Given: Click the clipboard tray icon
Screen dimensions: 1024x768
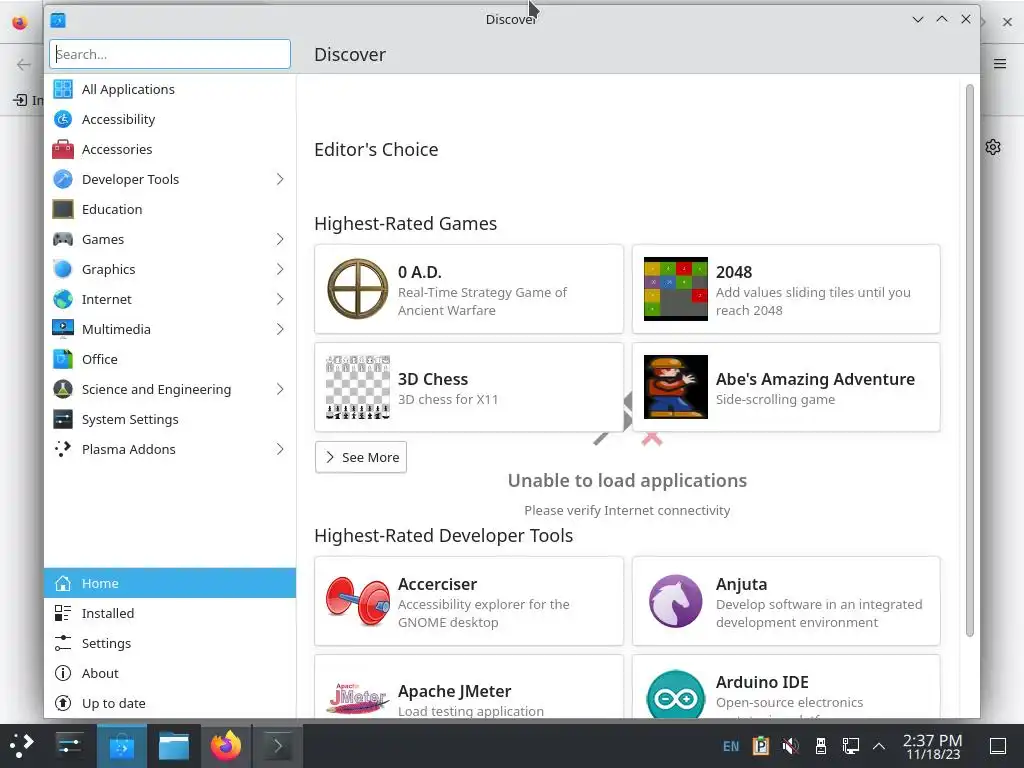Looking at the screenshot, I should coord(761,746).
